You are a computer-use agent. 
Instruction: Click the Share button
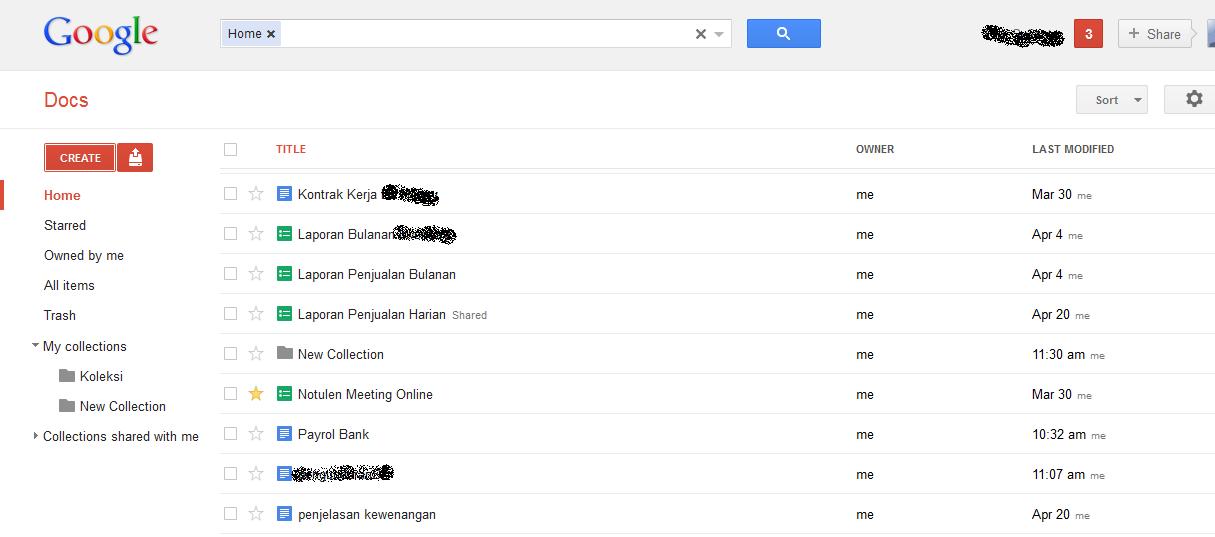(x=1155, y=34)
